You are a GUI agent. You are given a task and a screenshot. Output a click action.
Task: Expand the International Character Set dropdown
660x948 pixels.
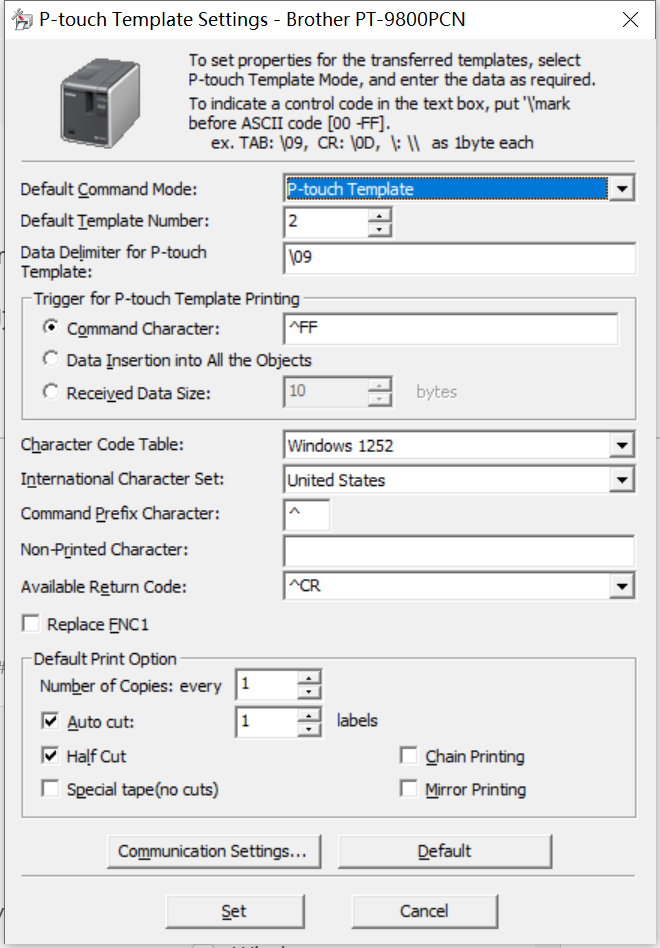[x=621, y=481]
